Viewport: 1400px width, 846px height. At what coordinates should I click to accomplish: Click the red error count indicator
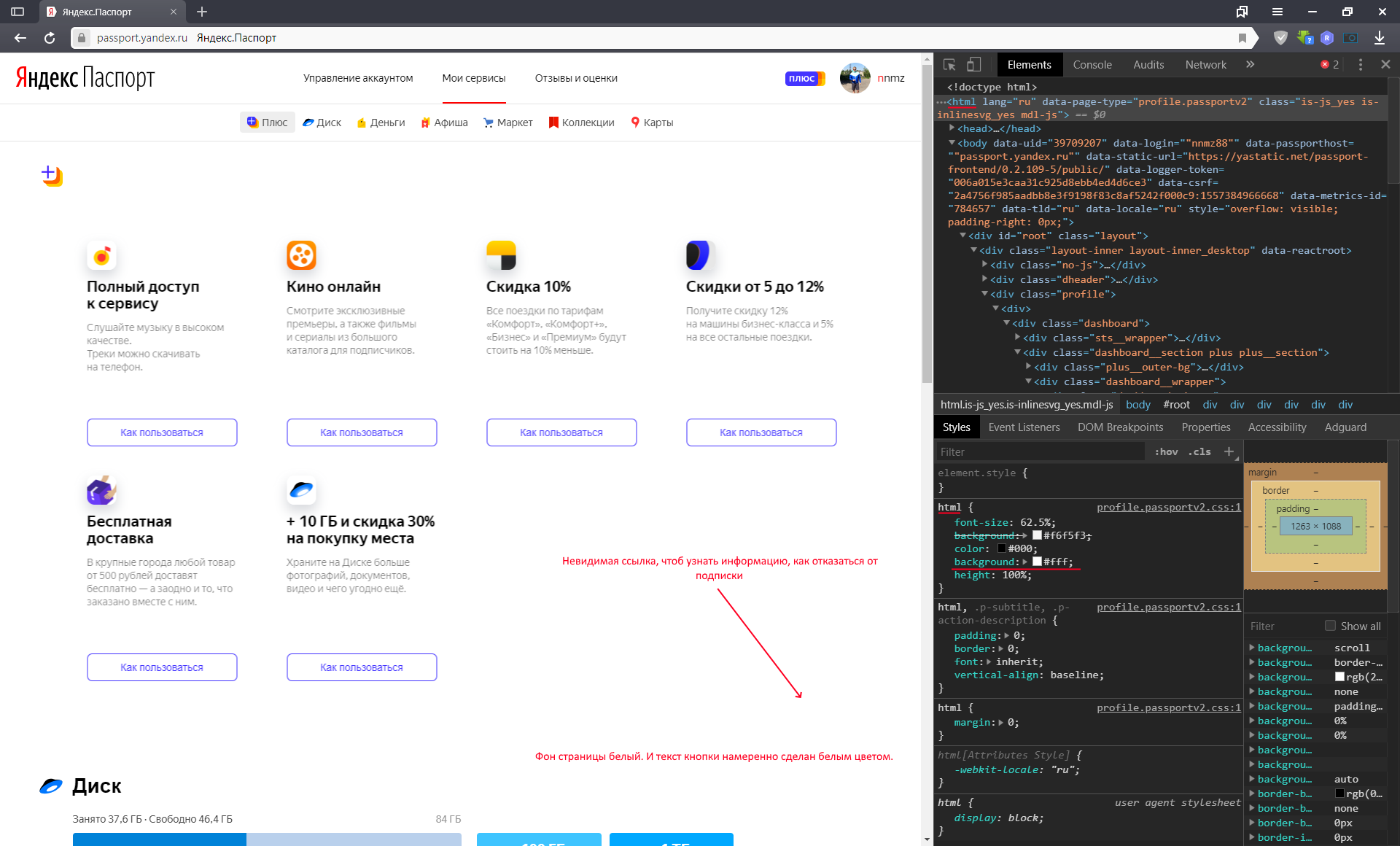point(1330,65)
